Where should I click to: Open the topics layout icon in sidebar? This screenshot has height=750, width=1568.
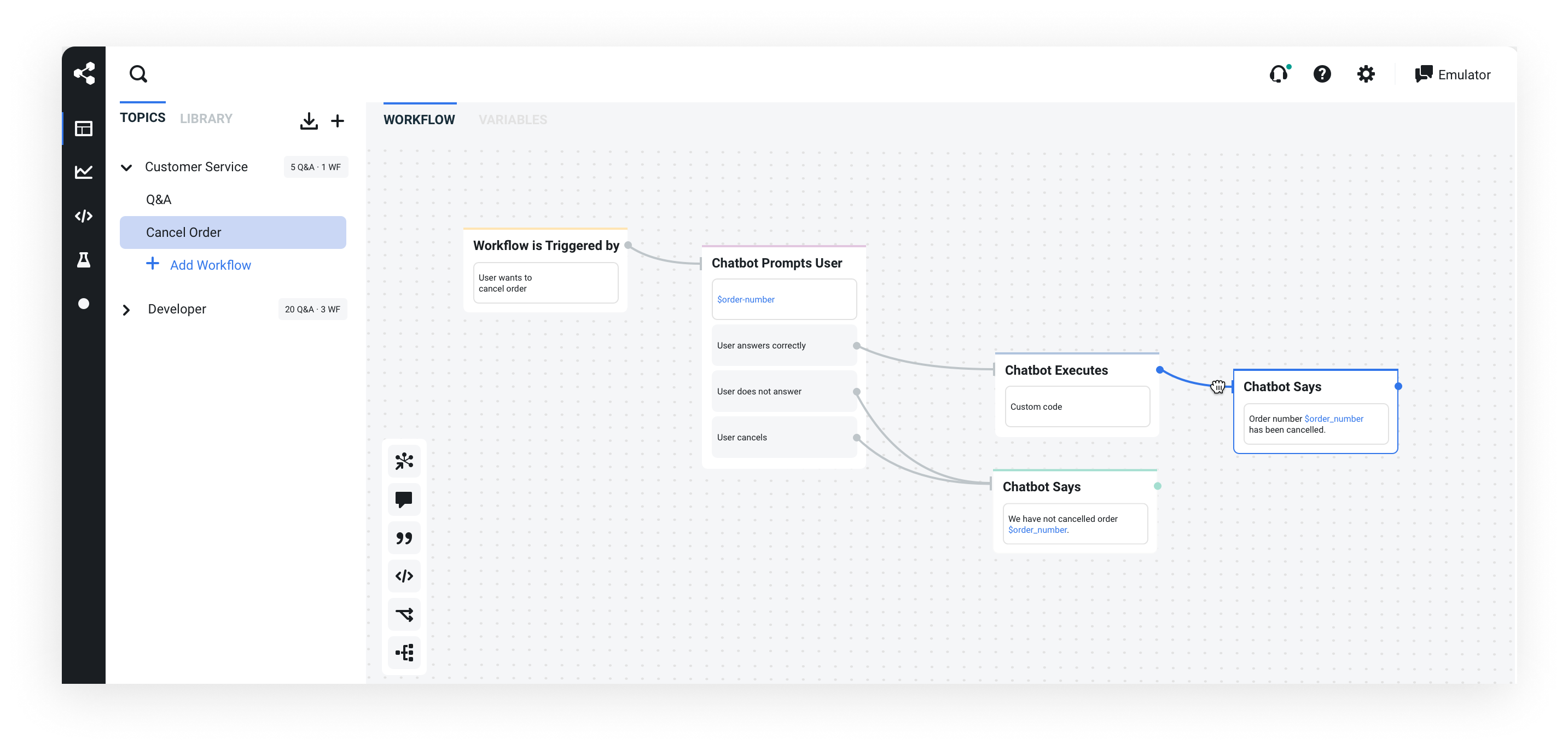[x=83, y=129]
